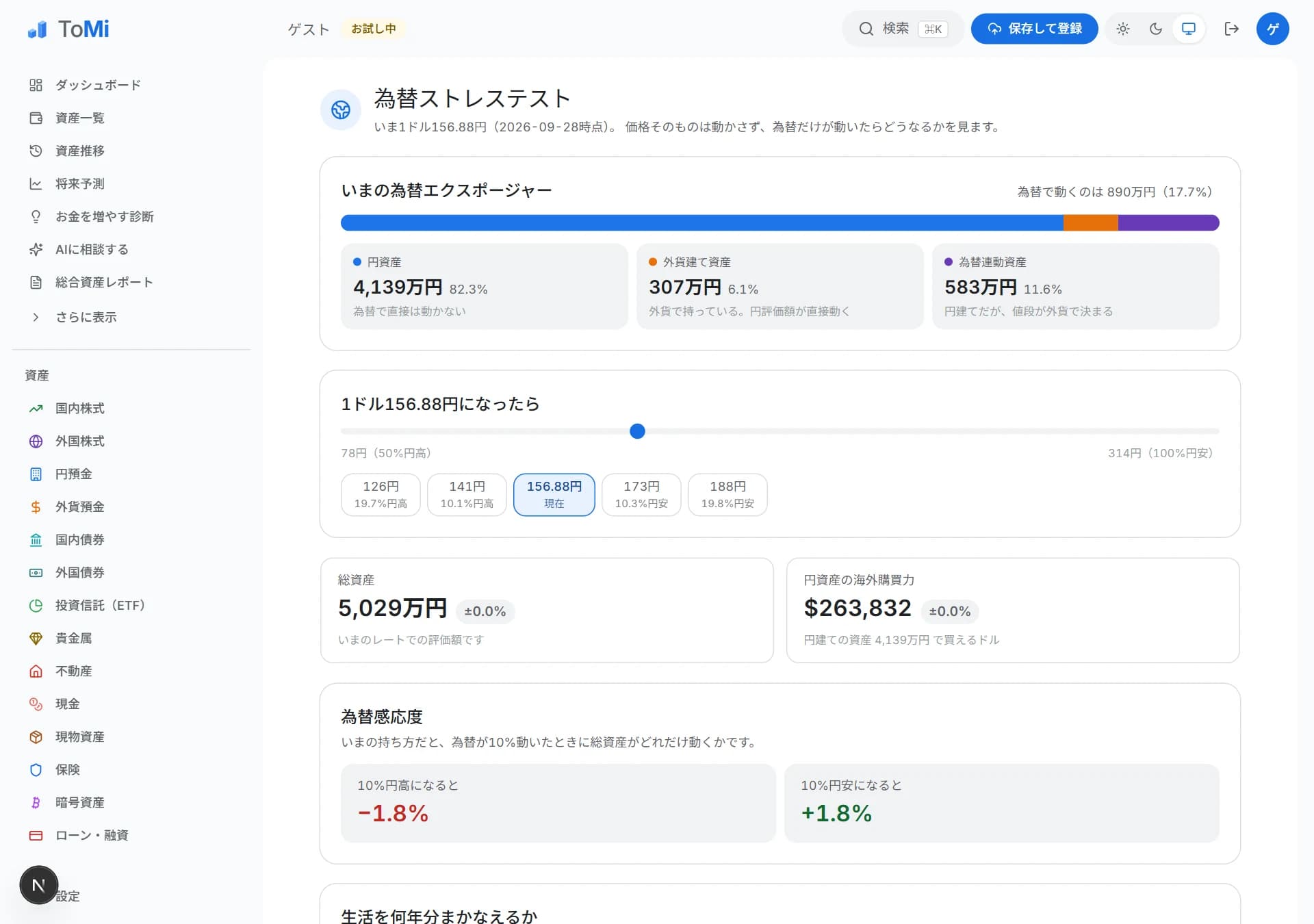Select the 188円 19.8%円安 preset
Viewport: 1314px width, 924px height.
[727, 494]
